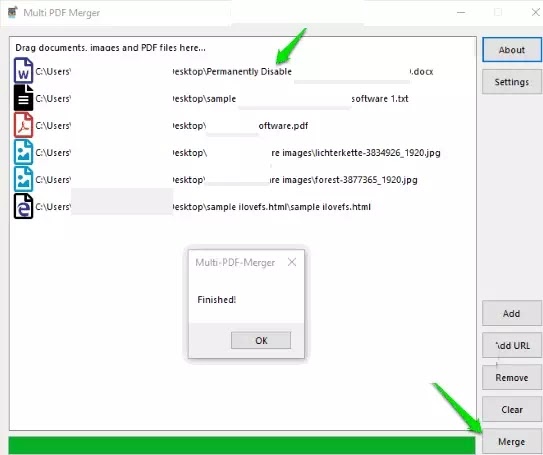Select the sample software 1.txt file path
Screen dimensions: 543x455
[x=222, y=99]
